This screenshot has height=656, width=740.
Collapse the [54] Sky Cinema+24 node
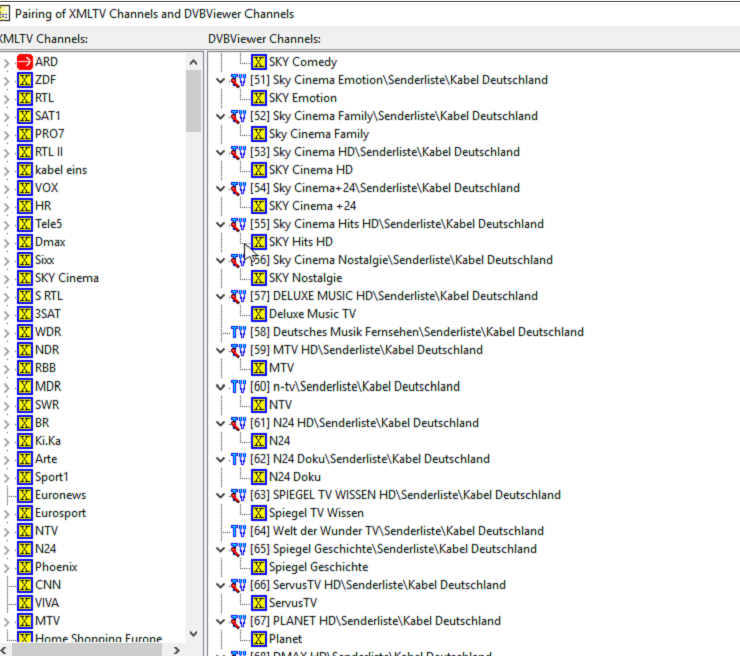[220, 188]
